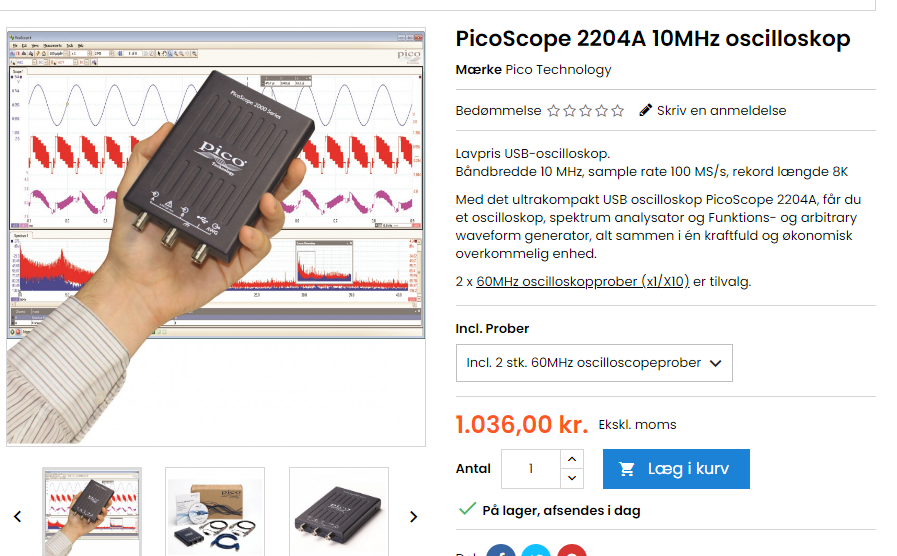Click the third rating star
Image resolution: width=897 pixels, height=556 pixels.
click(585, 110)
